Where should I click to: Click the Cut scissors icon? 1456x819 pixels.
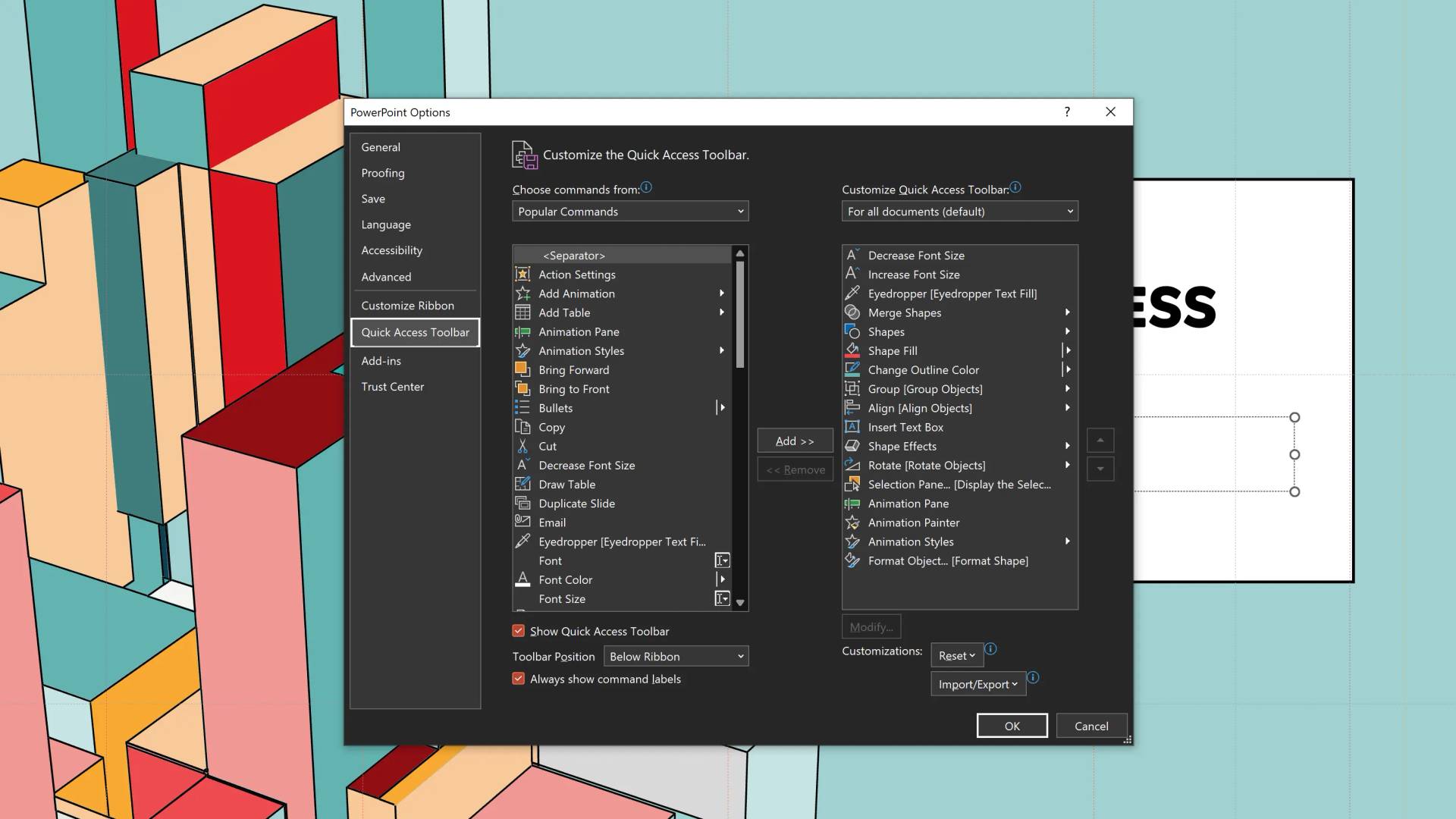pos(522,446)
